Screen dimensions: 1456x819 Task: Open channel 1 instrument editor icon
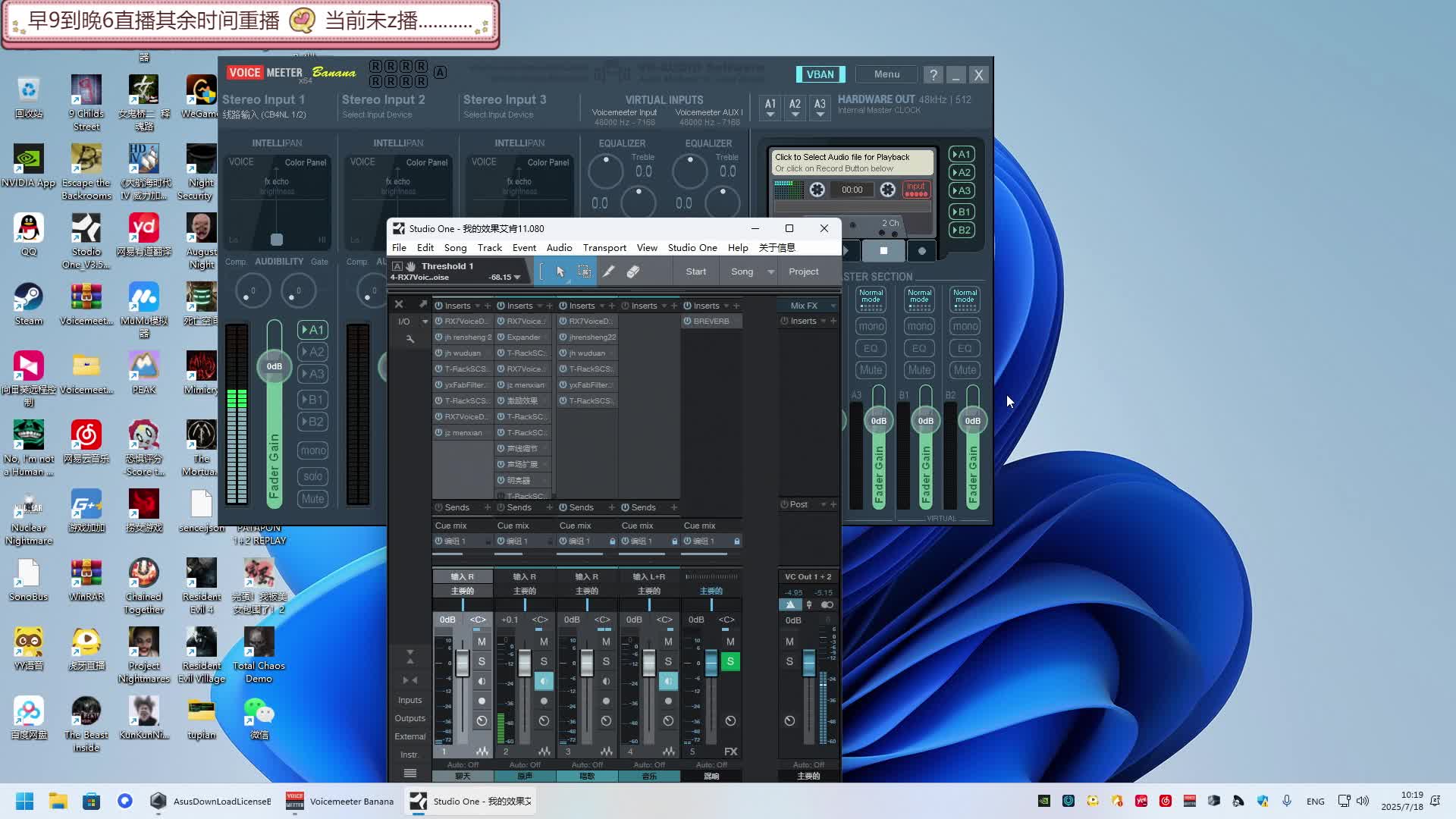click(x=482, y=752)
